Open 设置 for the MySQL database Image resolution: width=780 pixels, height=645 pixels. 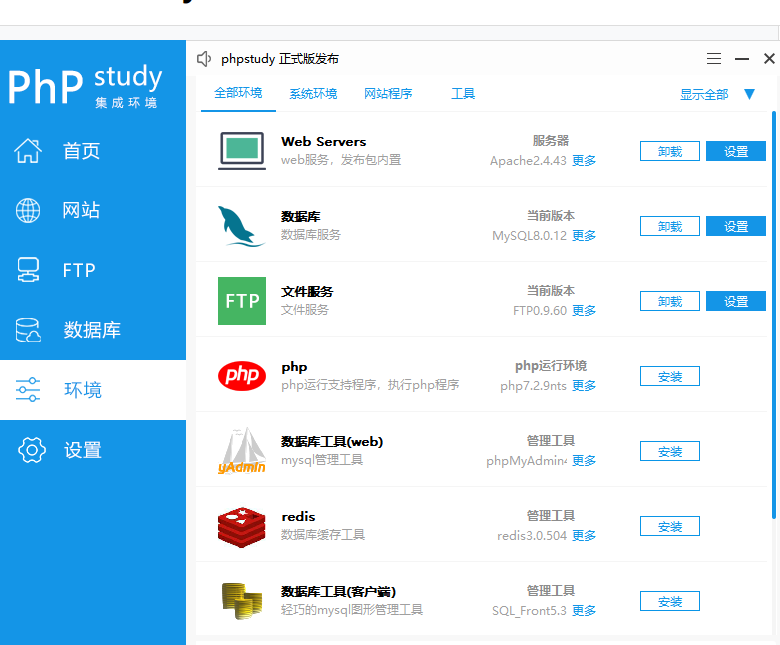736,226
